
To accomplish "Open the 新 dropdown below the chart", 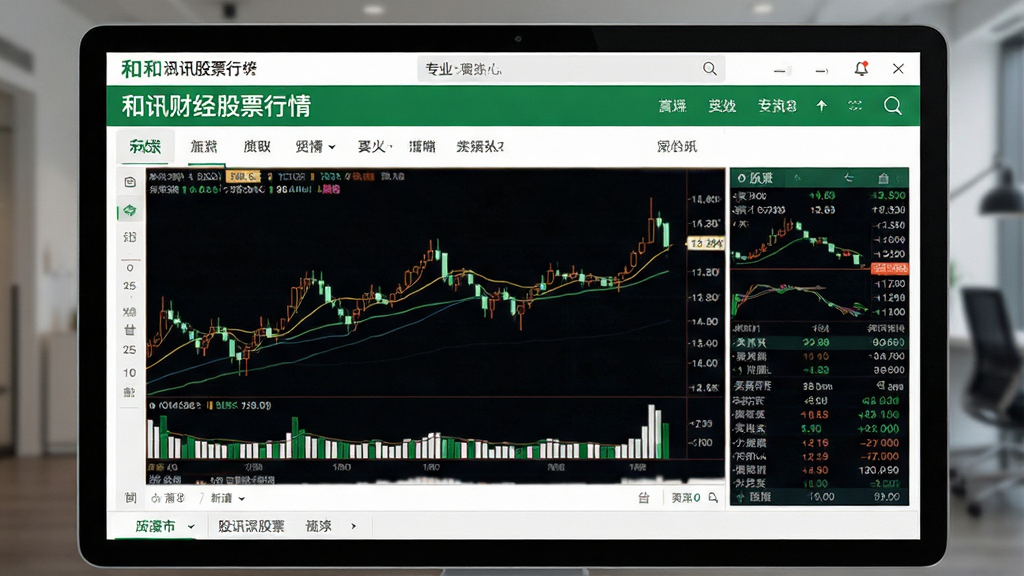I will click(227, 498).
